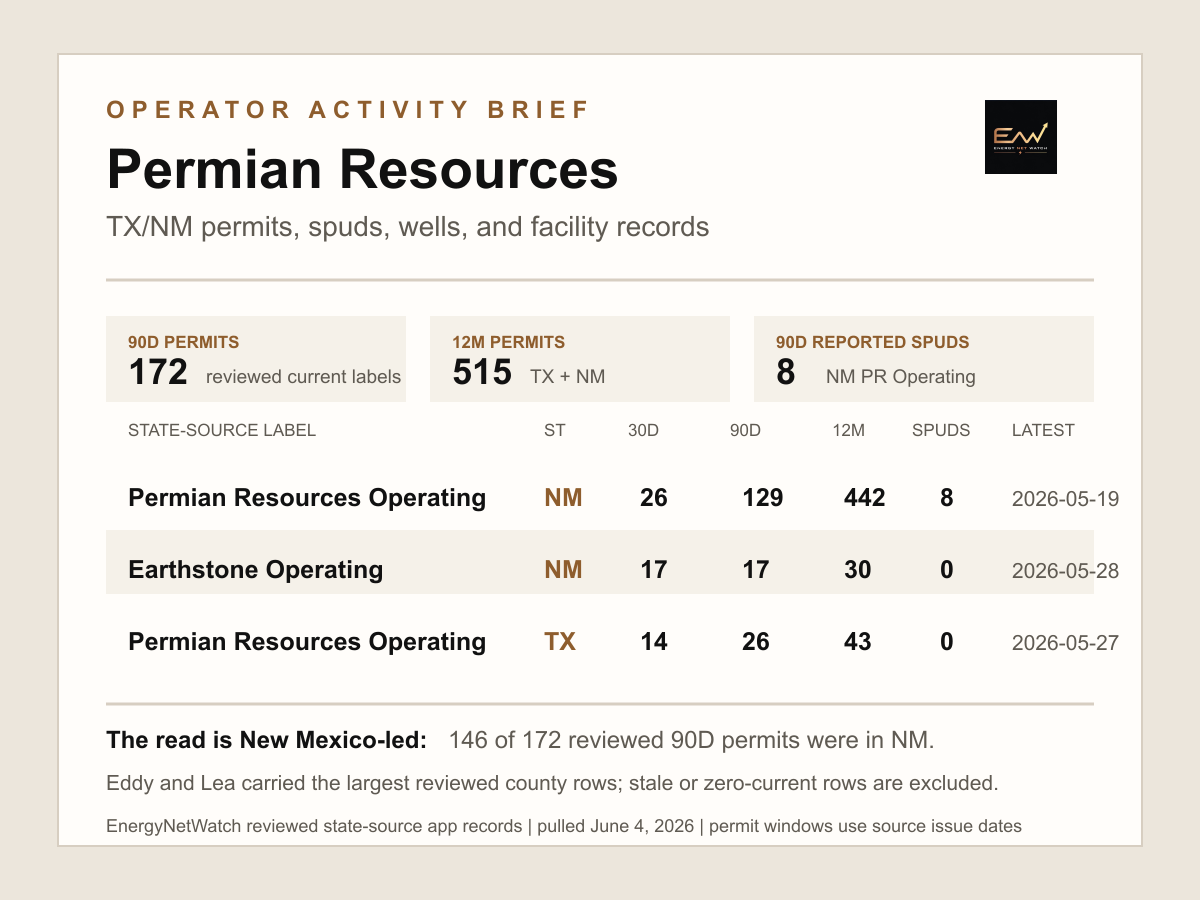The height and width of the screenshot is (900, 1200).
Task: Click the STATE-SOURCE LABEL column header
Action: pyautogui.click(x=222, y=431)
